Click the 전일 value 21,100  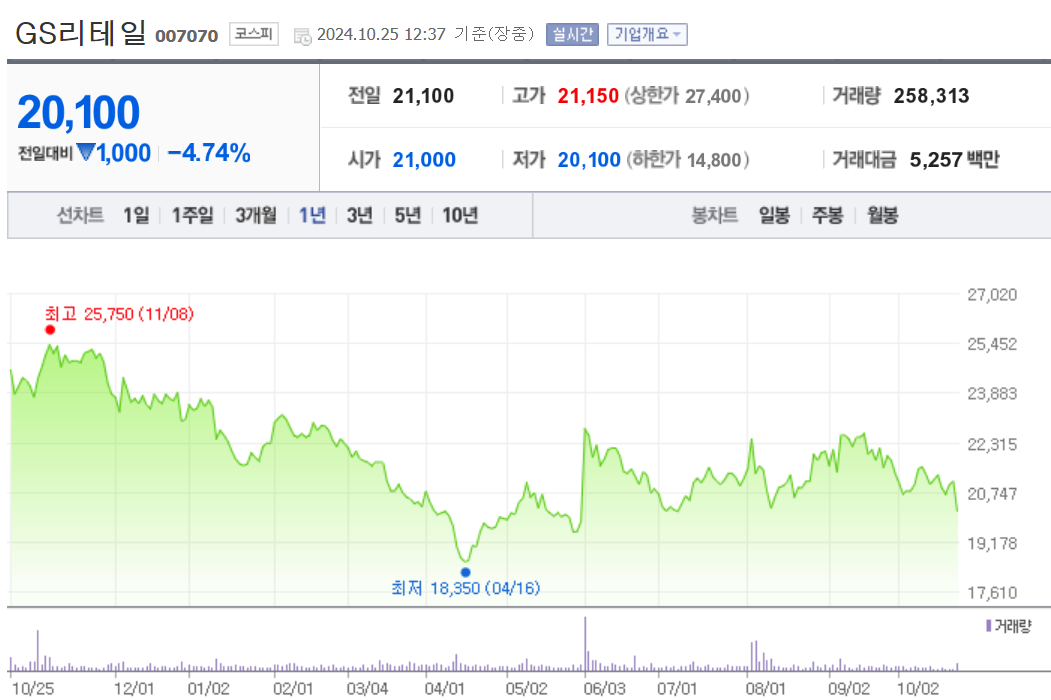pos(423,96)
